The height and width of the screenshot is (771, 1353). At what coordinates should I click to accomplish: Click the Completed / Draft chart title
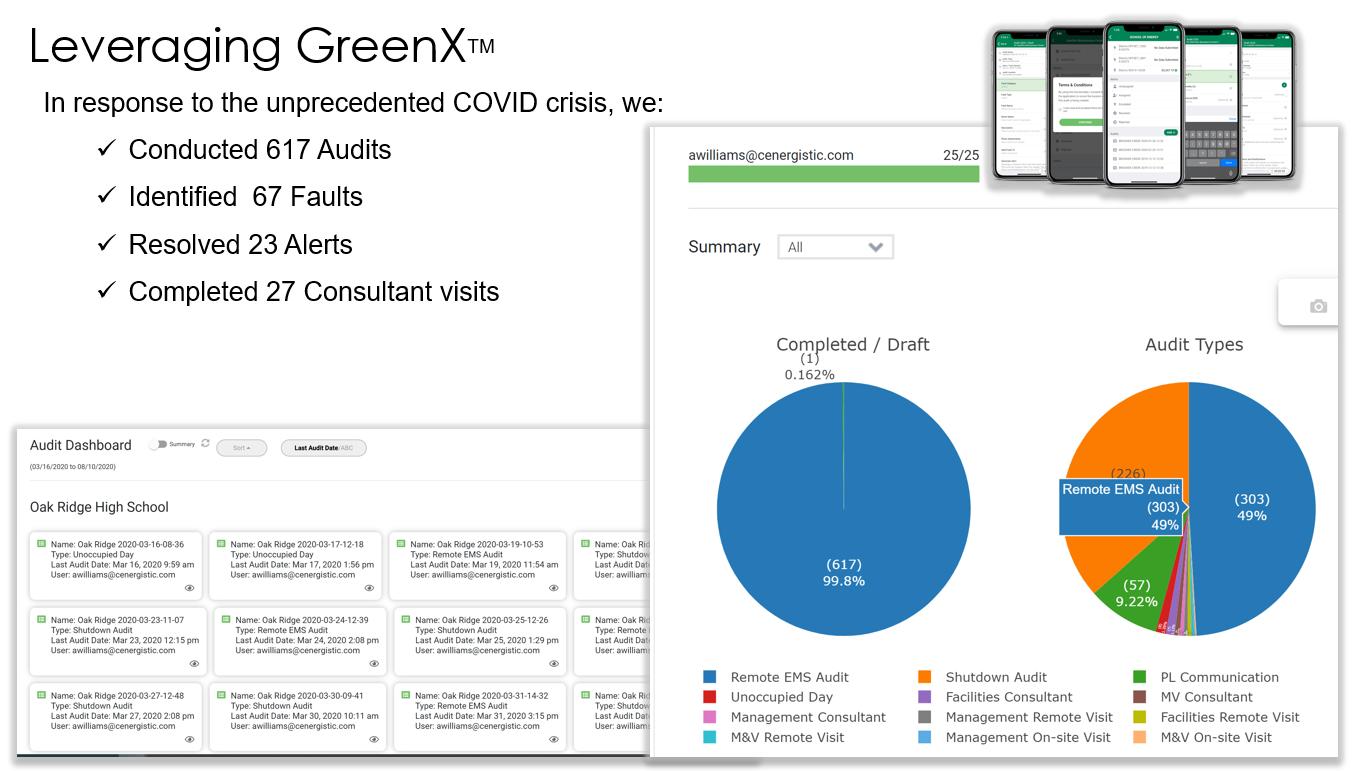point(853,344)
